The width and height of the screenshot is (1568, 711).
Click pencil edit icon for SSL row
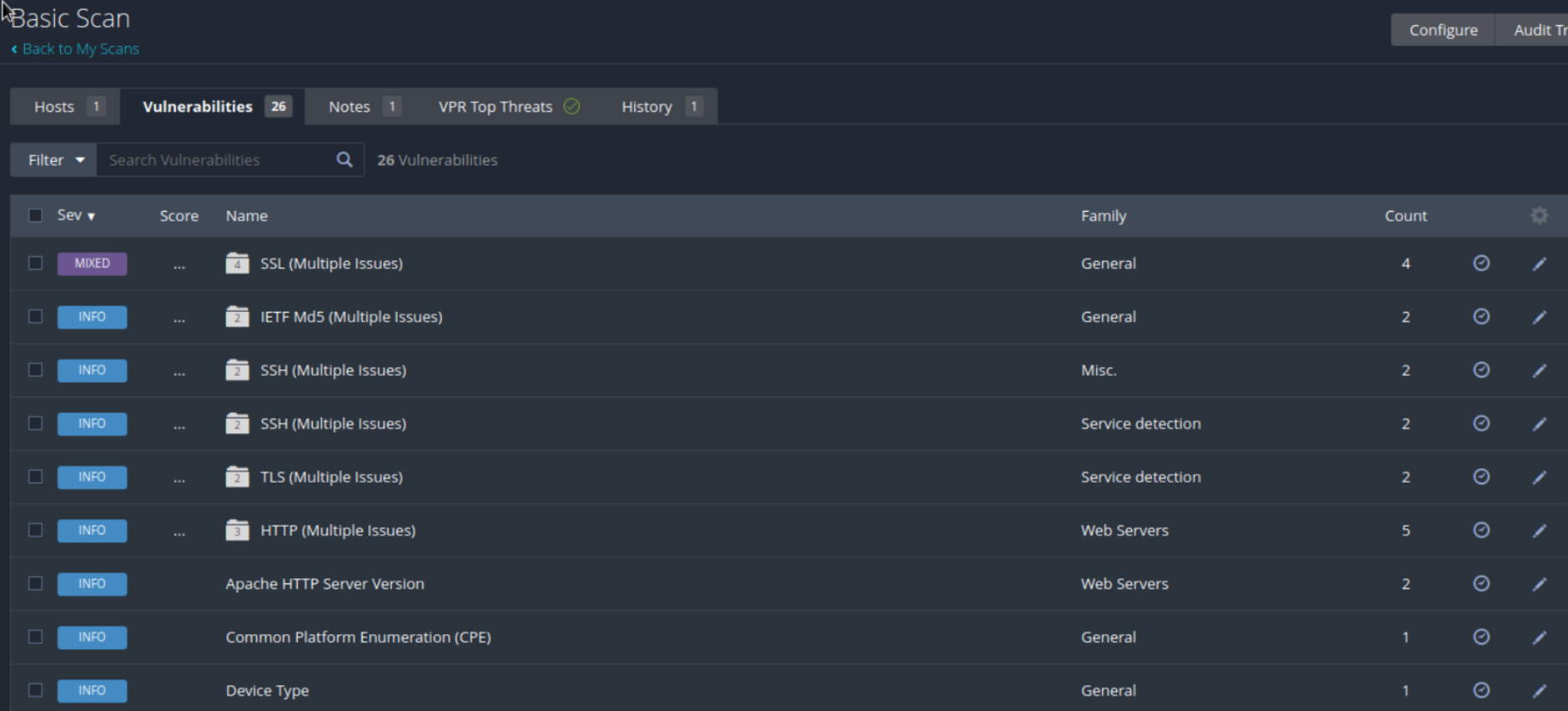[x=1539, y=263]
